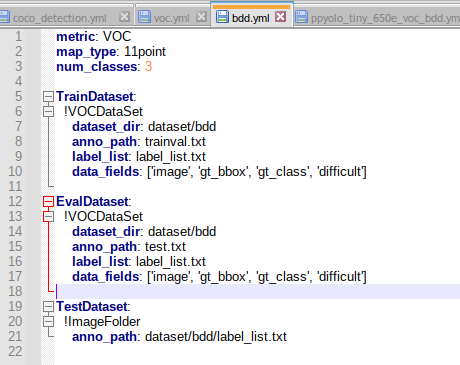The image size is (460, 365).
Task: Open the ppyolo_tiny_650e_voc_bdd.yml tab
Action: pyautogui.click(x=377, y=17)
